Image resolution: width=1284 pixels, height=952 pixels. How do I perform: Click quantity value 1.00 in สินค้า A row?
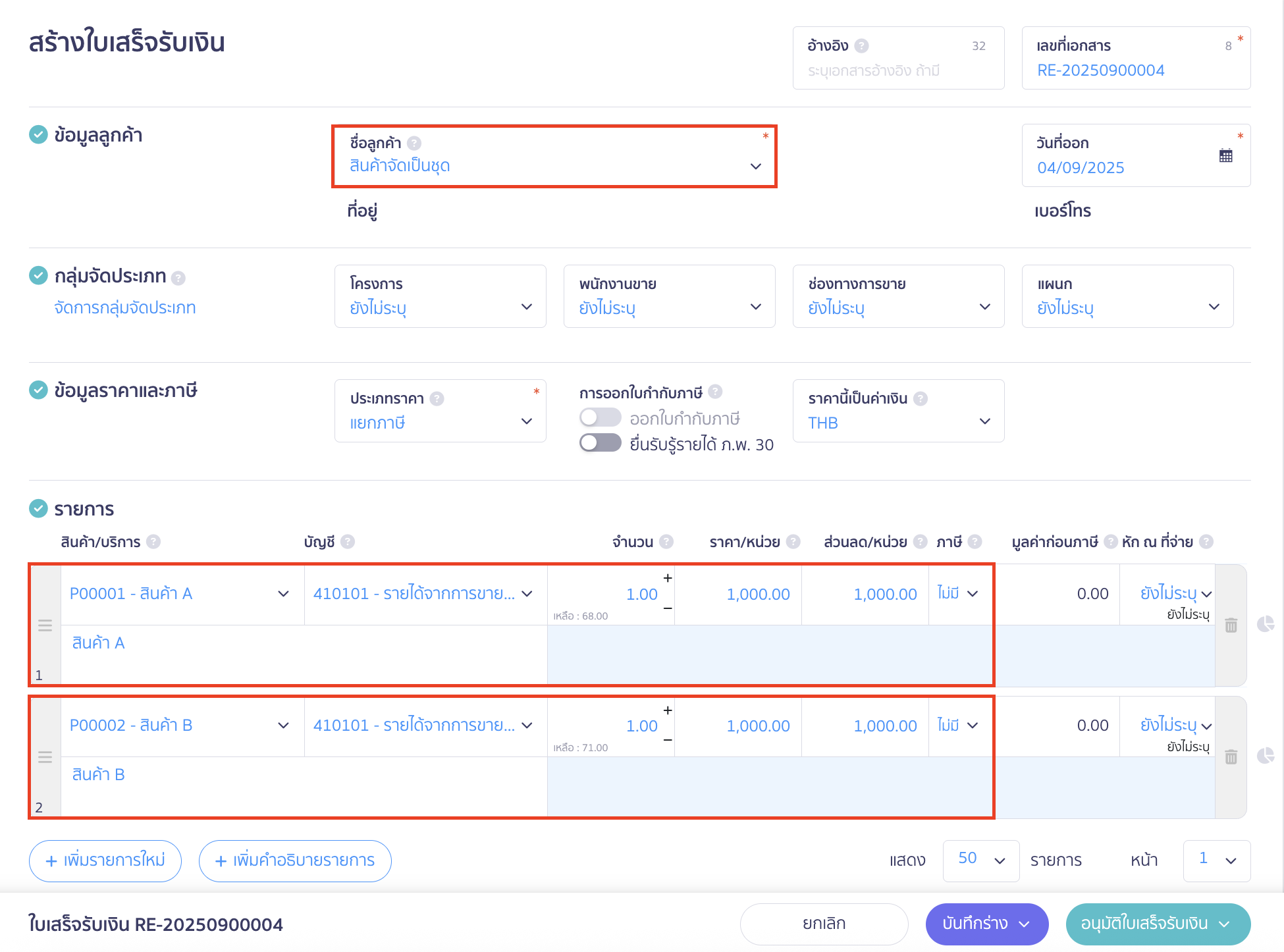click(641, 594)
